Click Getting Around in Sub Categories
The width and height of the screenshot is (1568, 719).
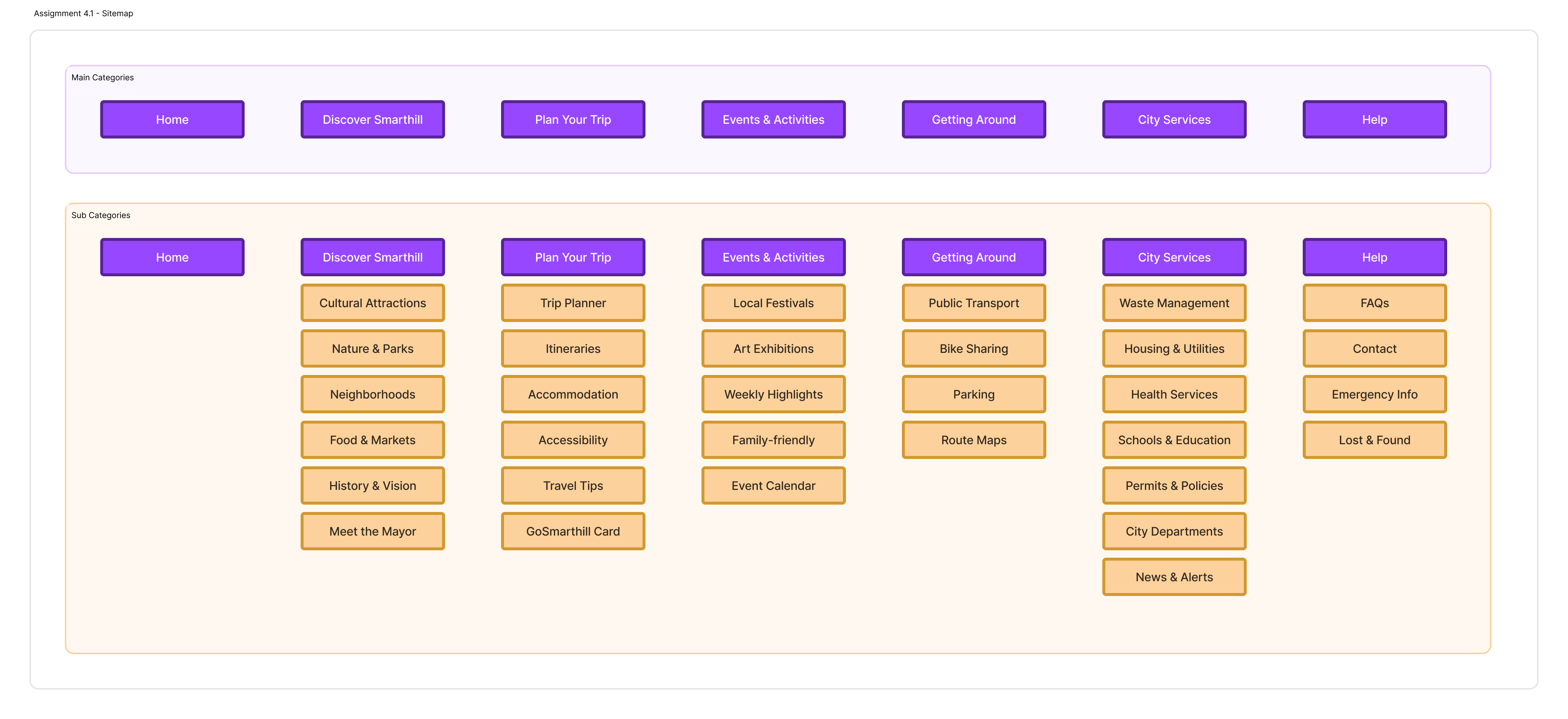tap(973, 257)
